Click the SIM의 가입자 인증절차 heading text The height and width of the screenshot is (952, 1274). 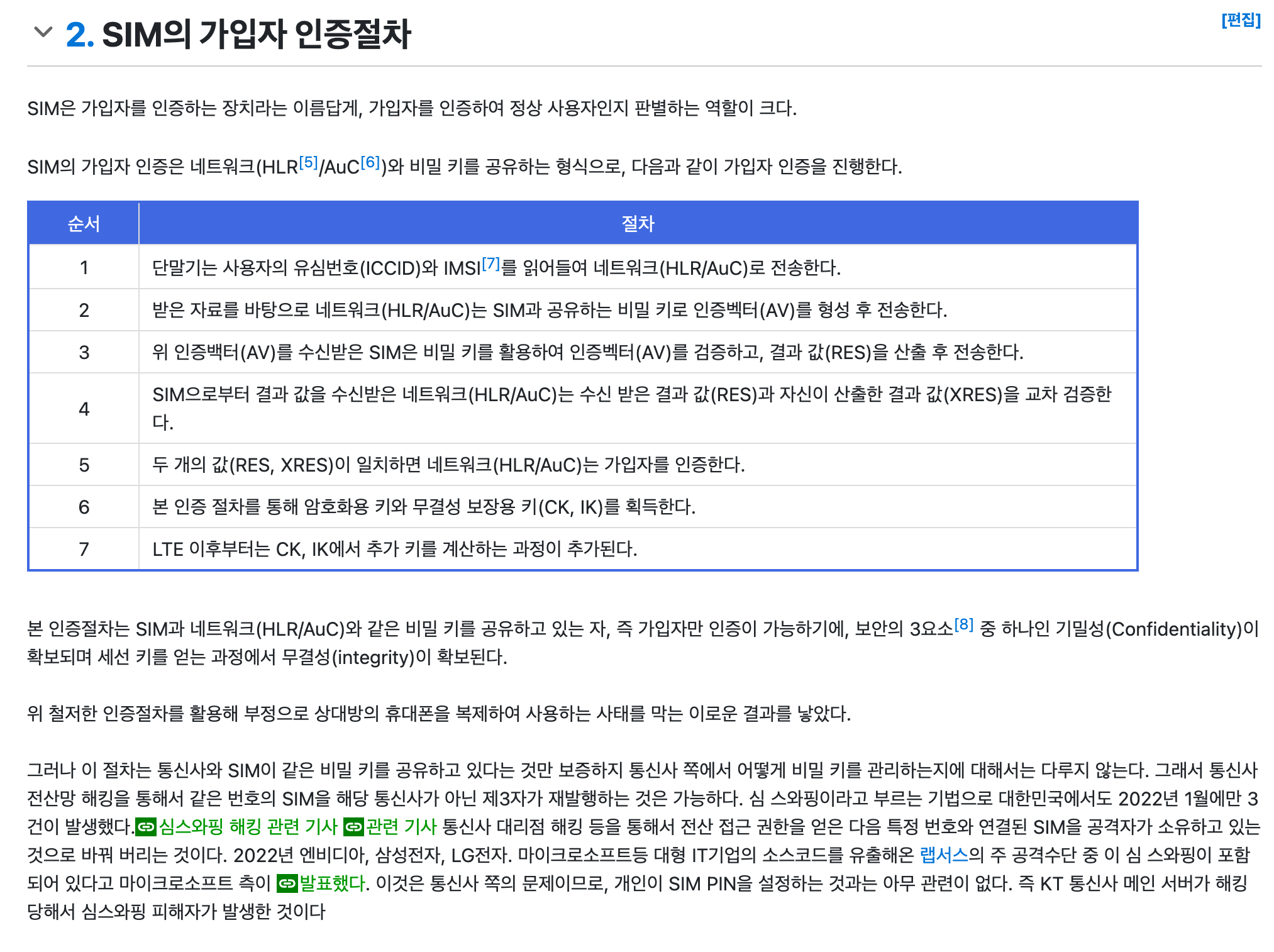pyautogui.click(x=255, y=34)
